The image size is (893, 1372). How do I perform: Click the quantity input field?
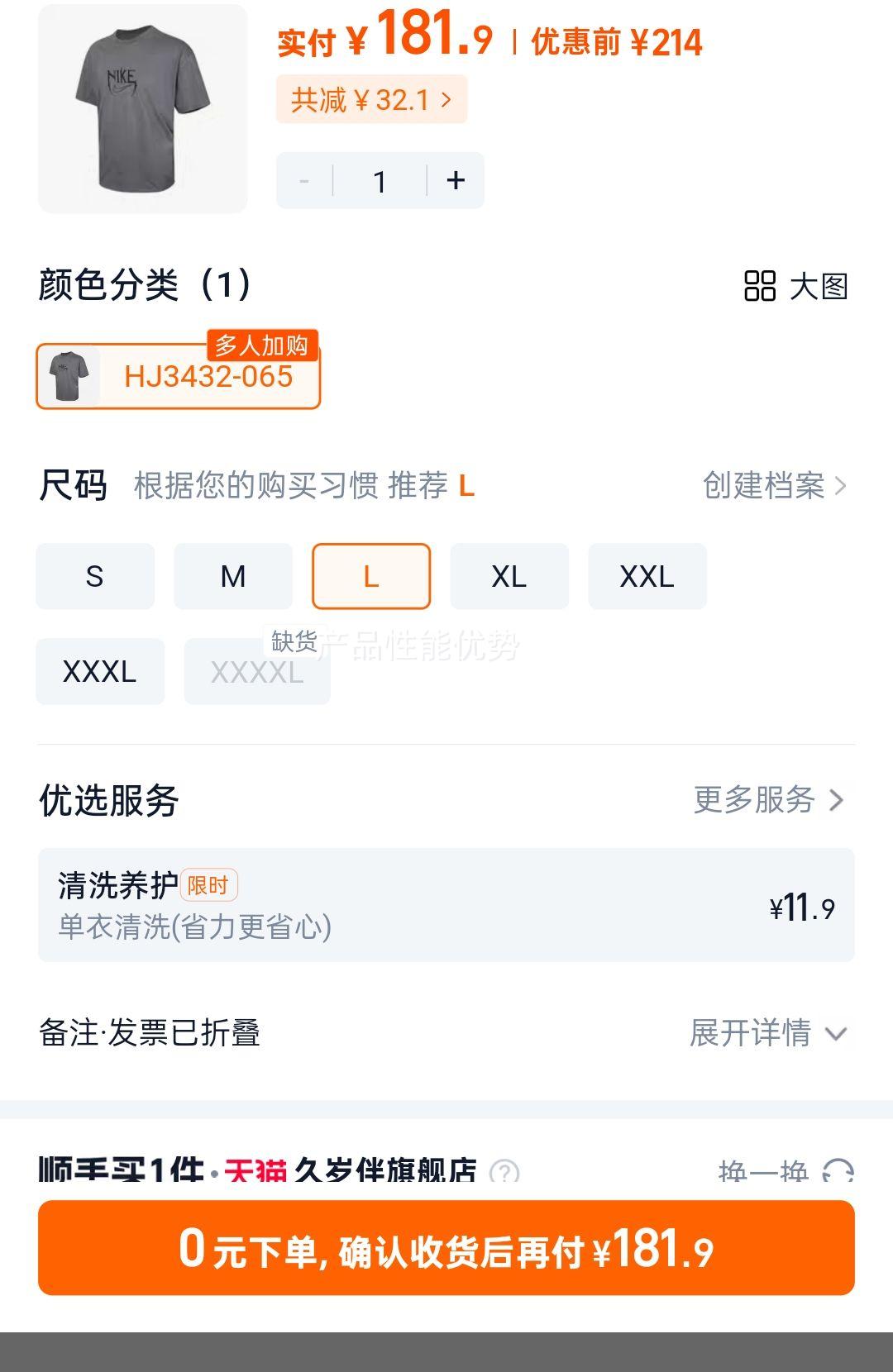click(x=380, y=180)
